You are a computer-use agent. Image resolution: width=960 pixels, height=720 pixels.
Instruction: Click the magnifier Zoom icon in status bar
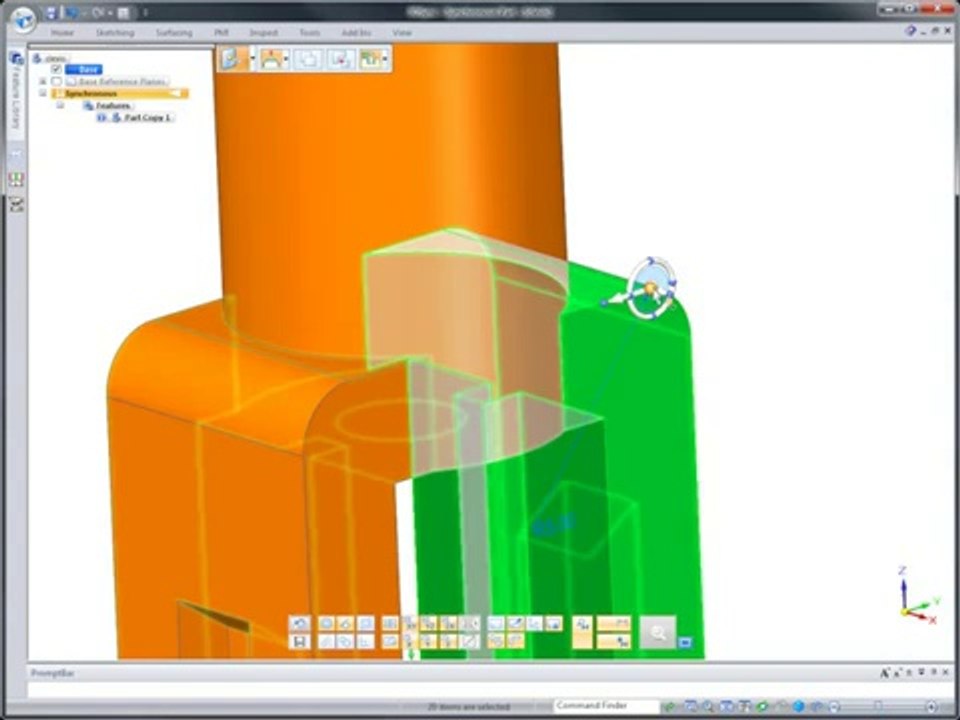tap(708, 707)
